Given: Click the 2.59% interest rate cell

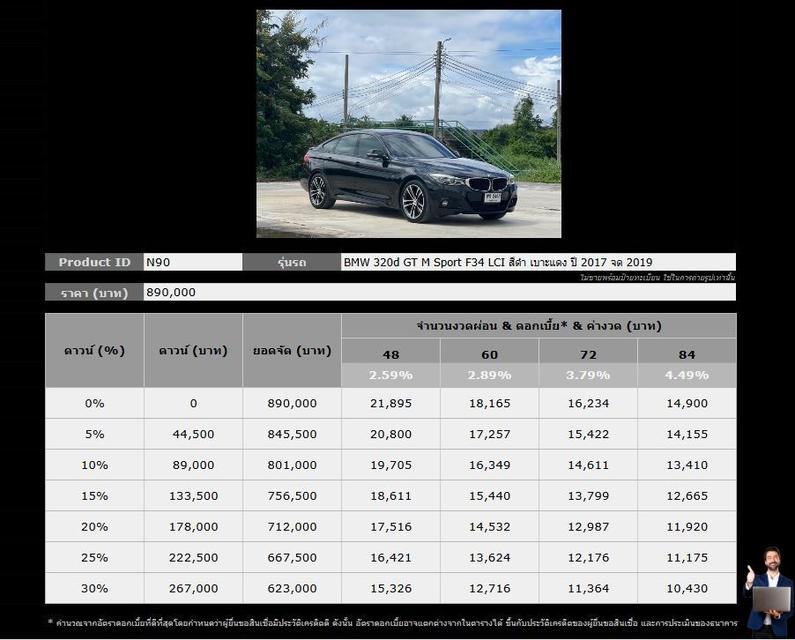Looking at the screenshot, I should [390, 375].
